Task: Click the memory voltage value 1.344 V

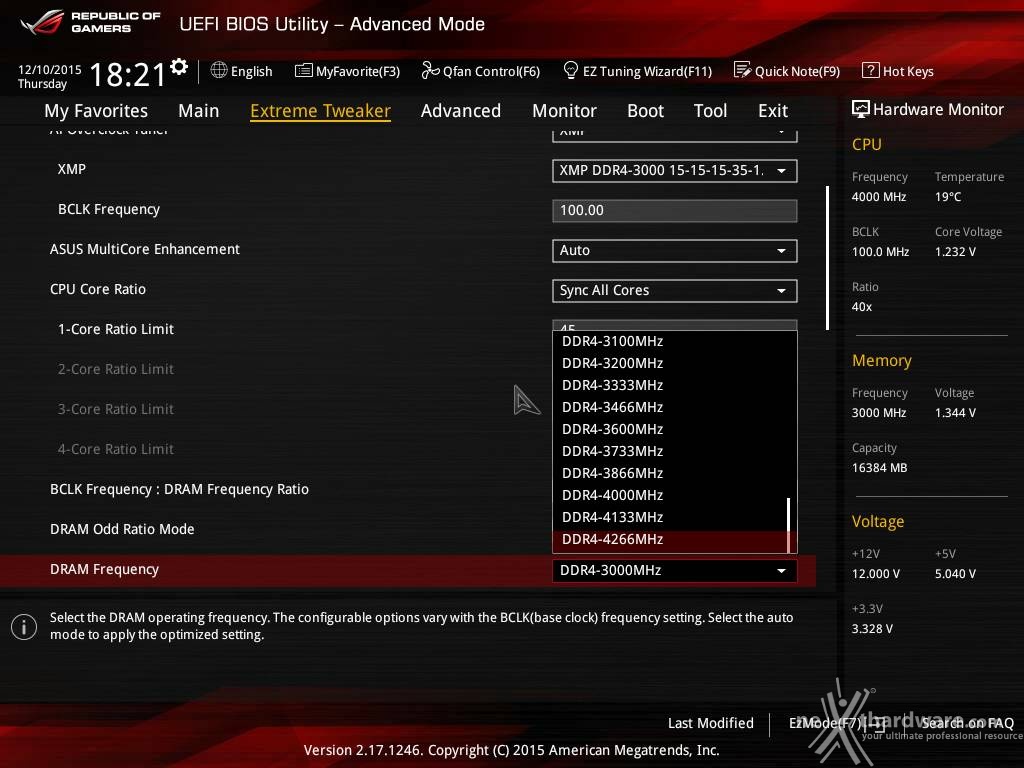Action: [x=955, y=413]
